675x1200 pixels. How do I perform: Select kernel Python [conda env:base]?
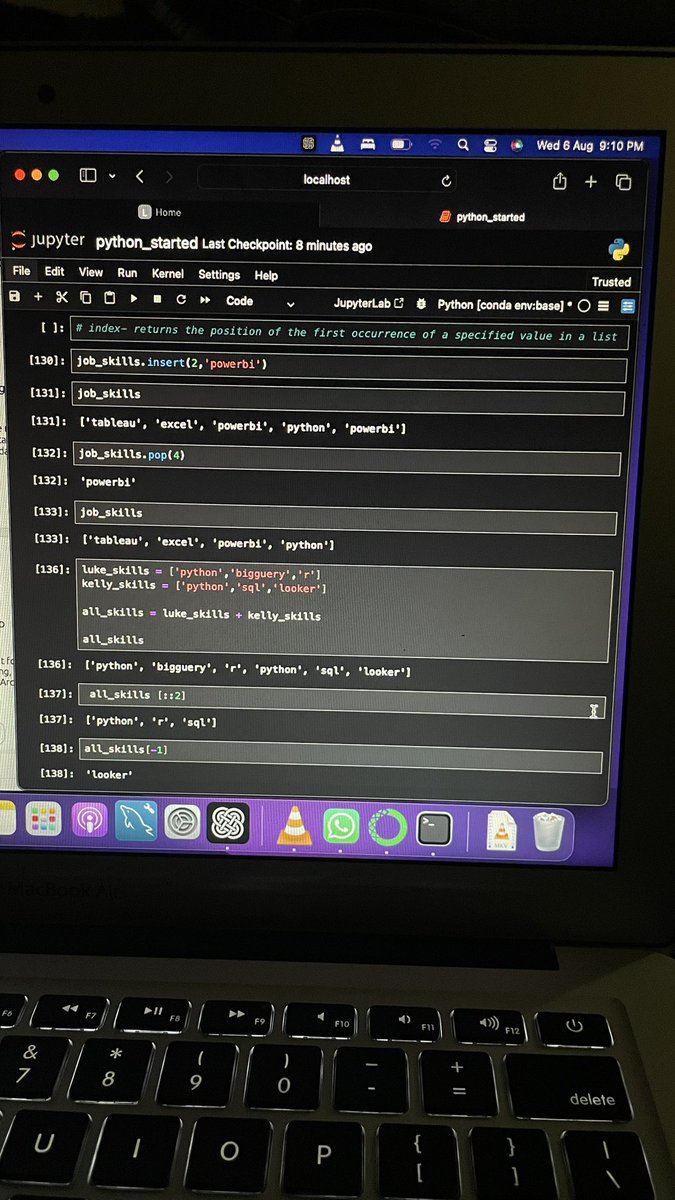(501, 305)
